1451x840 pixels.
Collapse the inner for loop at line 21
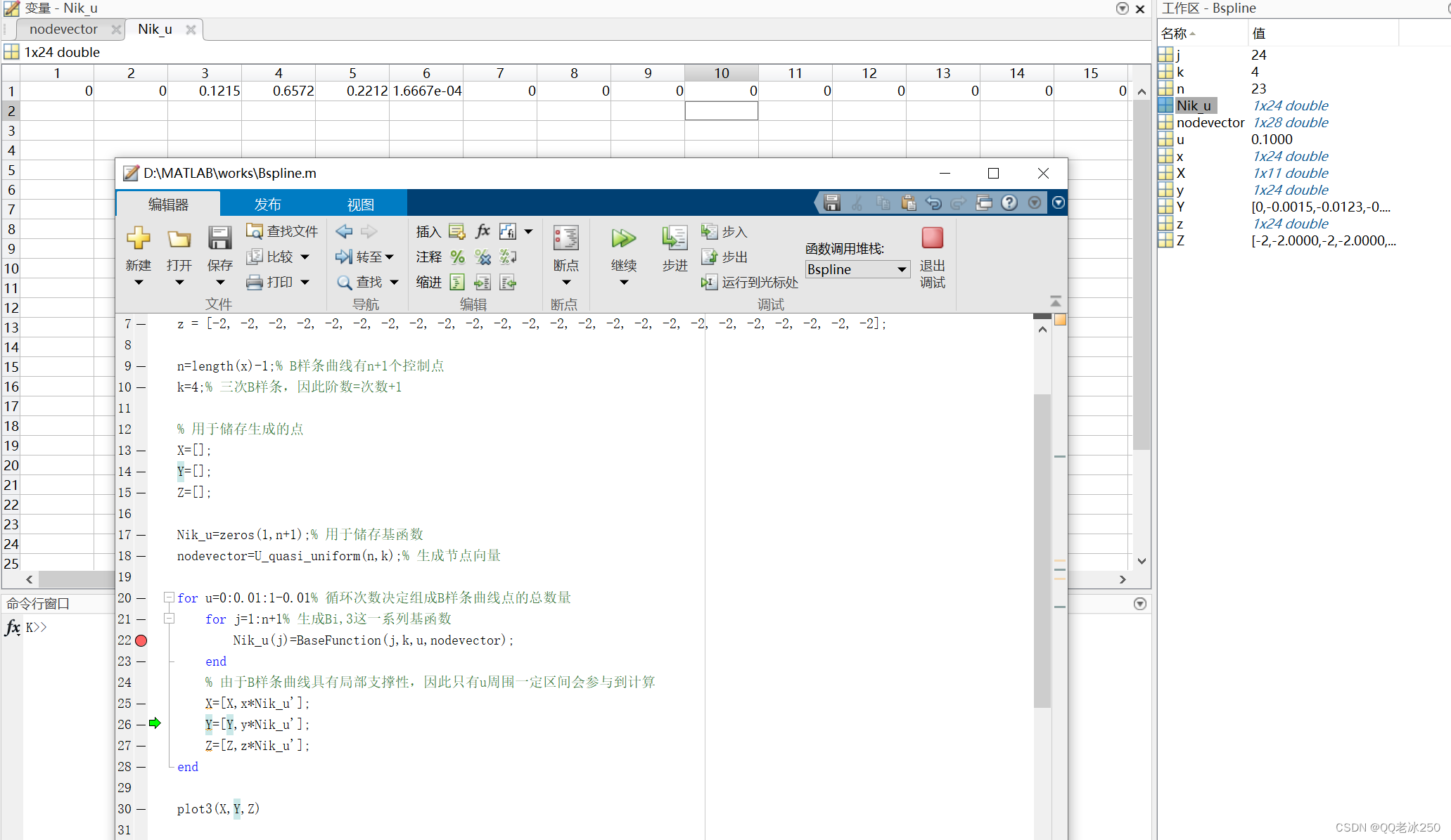click(169, 619)
